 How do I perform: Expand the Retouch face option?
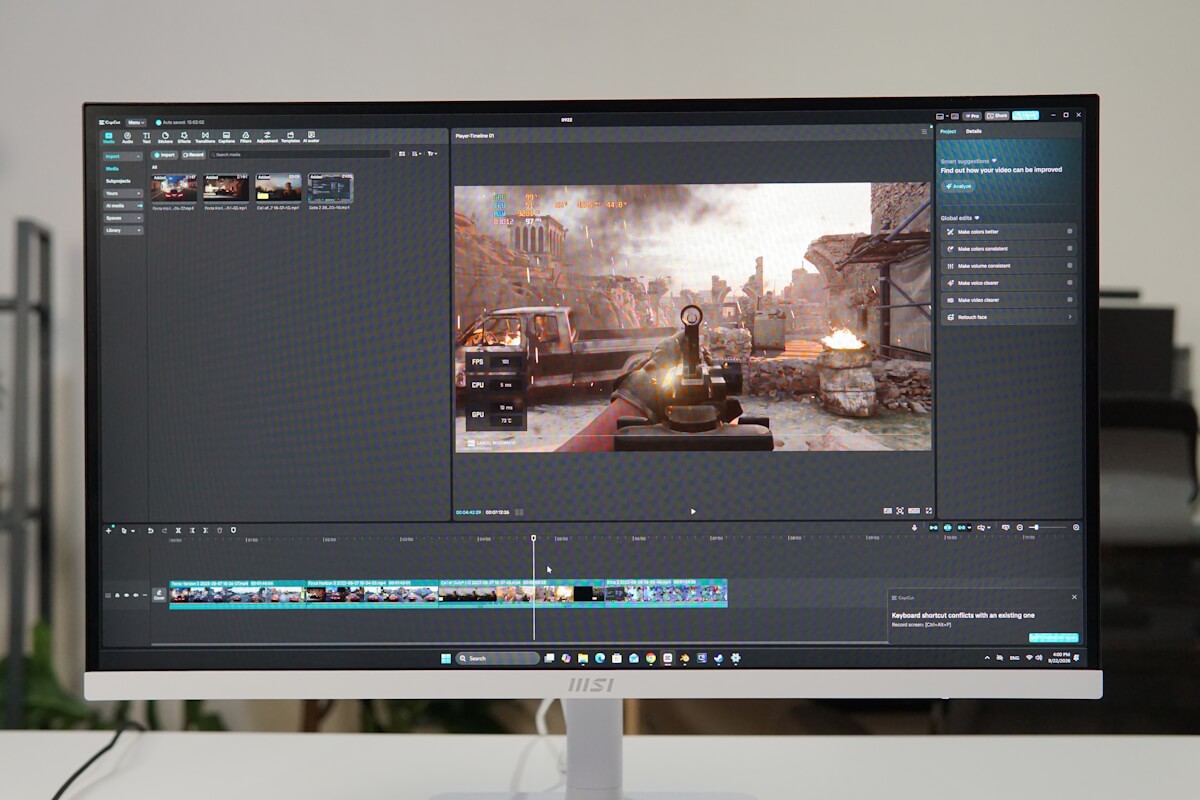pos(1008,317)
